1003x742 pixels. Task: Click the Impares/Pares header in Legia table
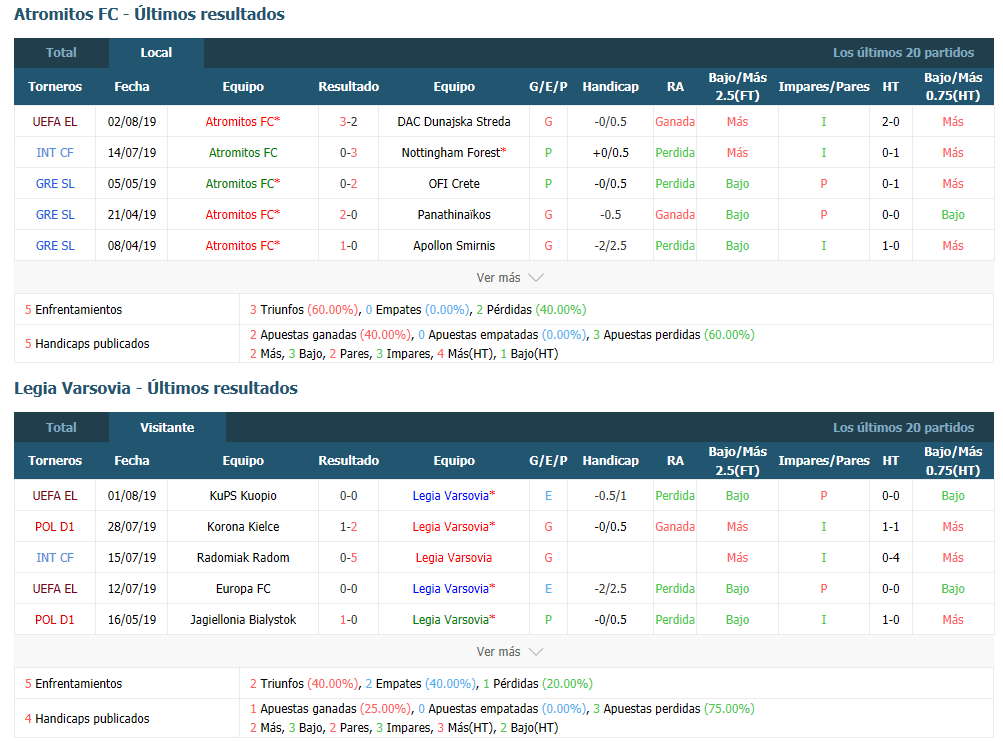(824, 461)
